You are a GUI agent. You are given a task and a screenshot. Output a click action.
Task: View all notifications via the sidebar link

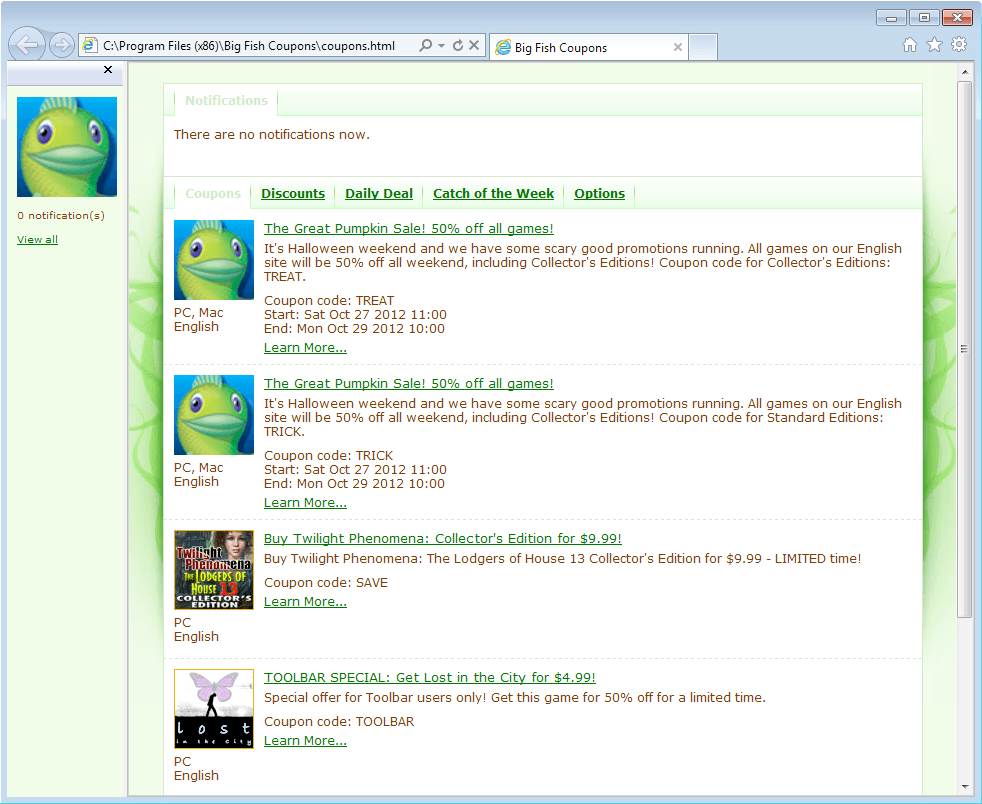pos(37,239)
